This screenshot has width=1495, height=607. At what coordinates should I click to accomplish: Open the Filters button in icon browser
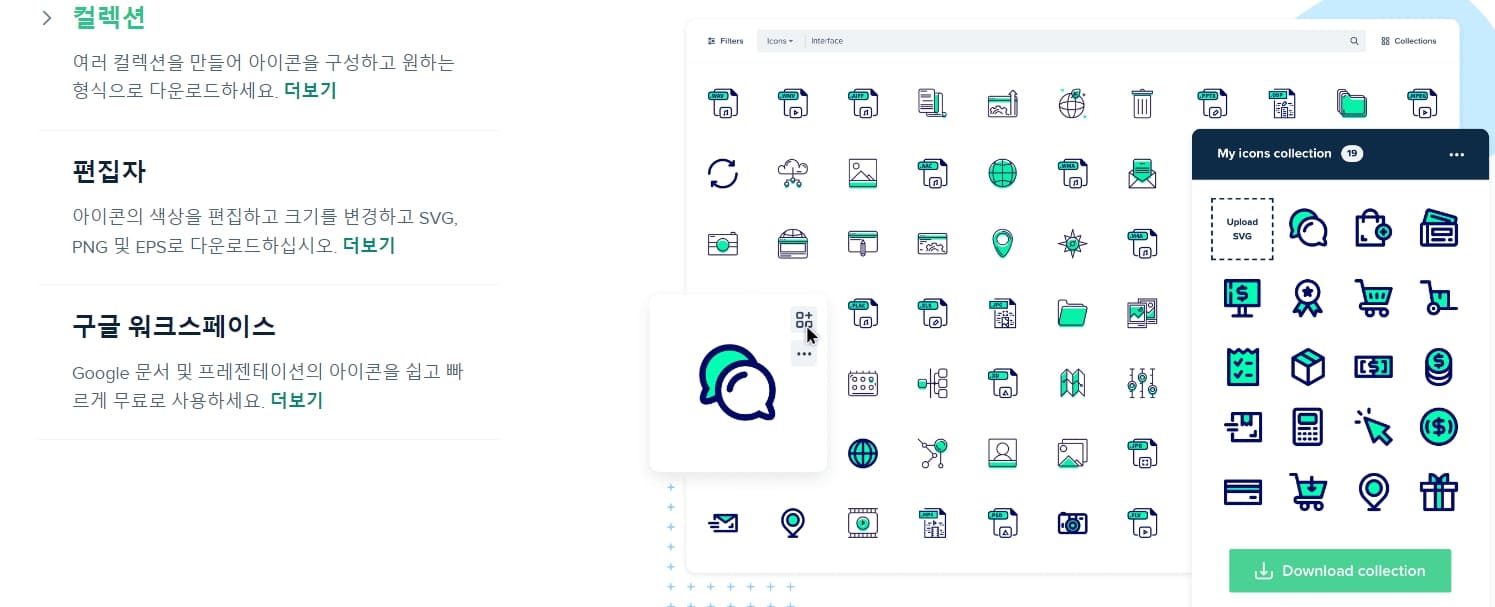tap(725, 41)
